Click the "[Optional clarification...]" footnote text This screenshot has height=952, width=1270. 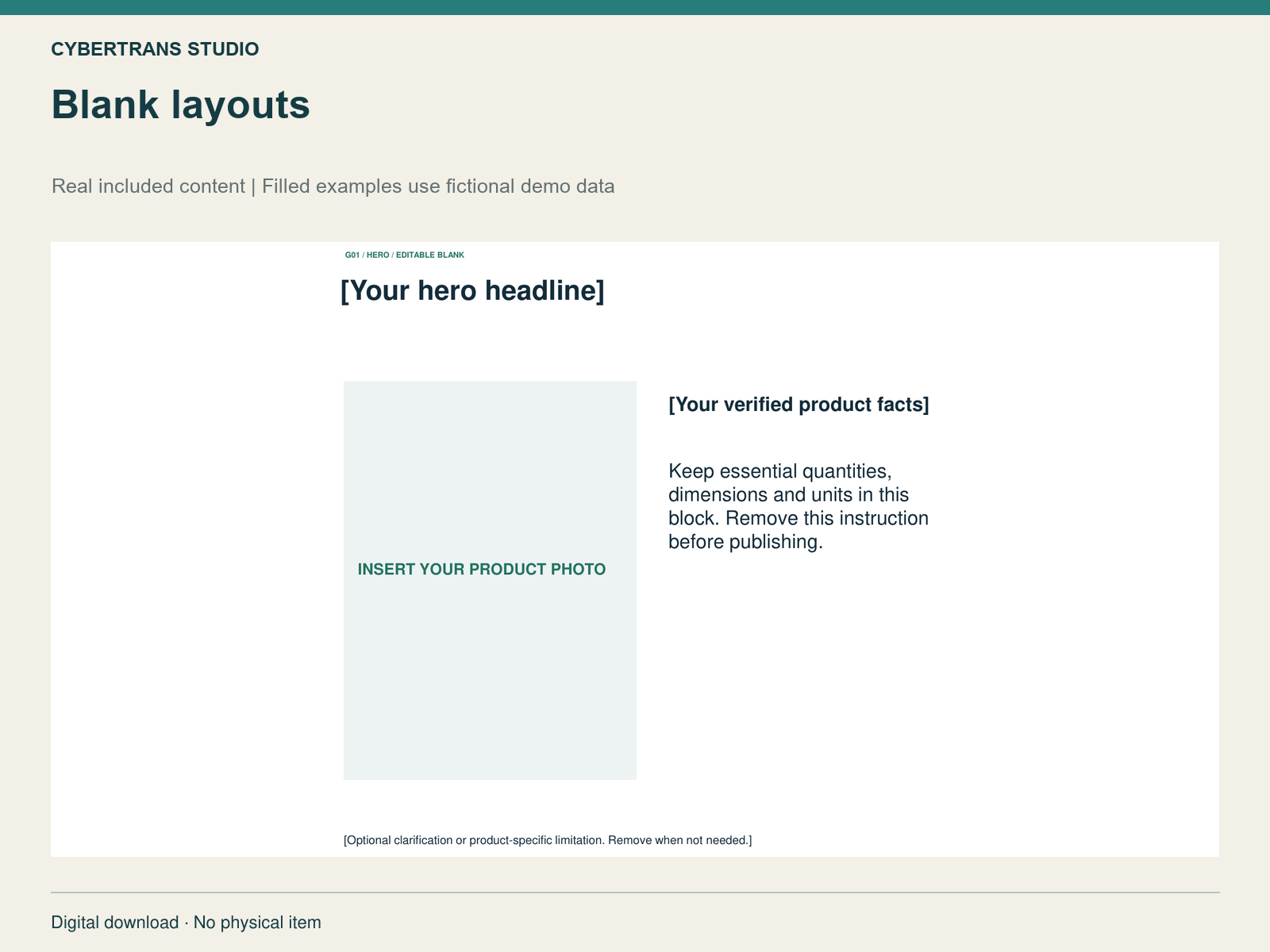coord(548,840)
